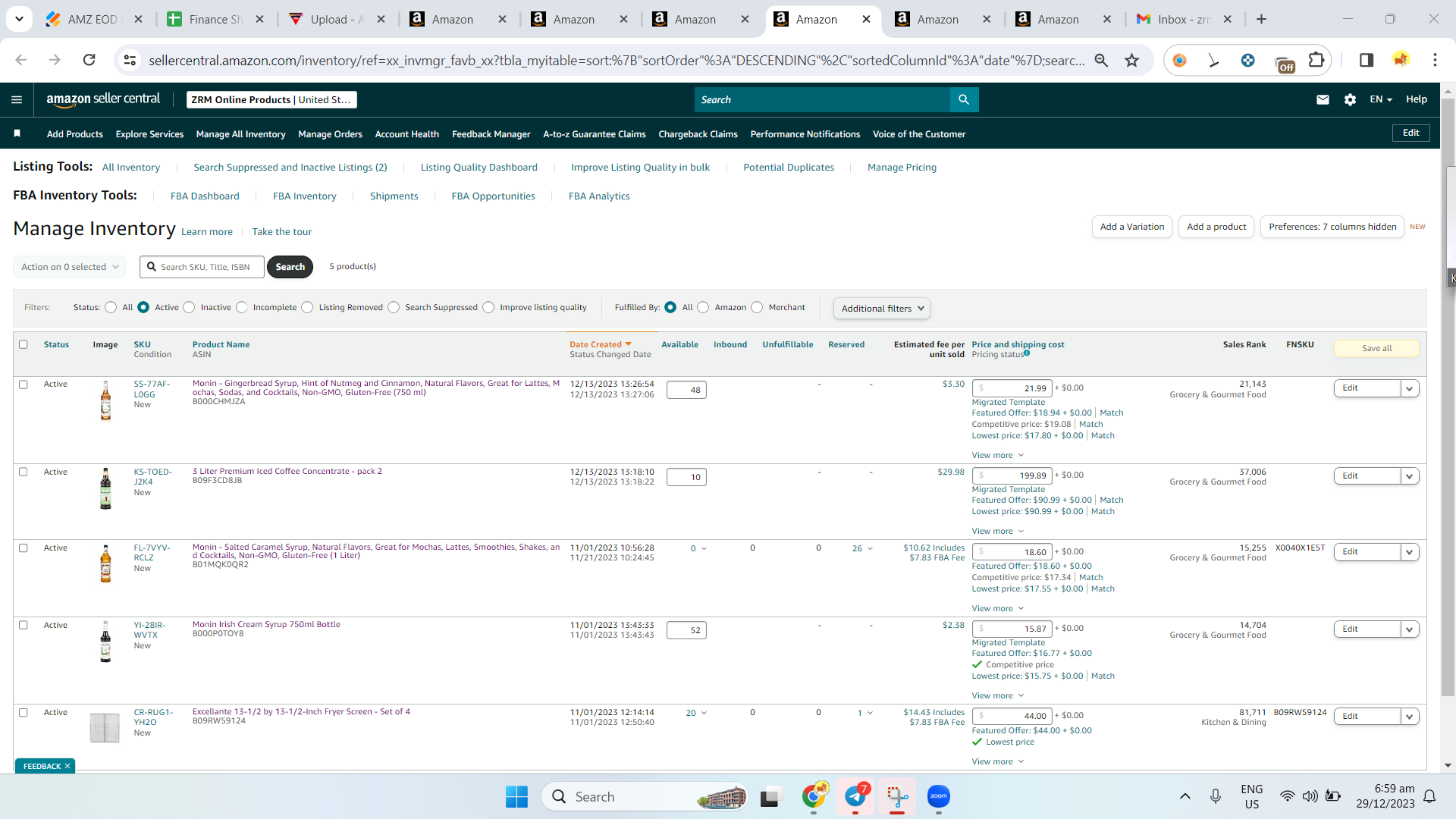Click the Search SKU, Title, ISBN field
The height and width of the screenshot is (819, 1456).
point(202,267)
